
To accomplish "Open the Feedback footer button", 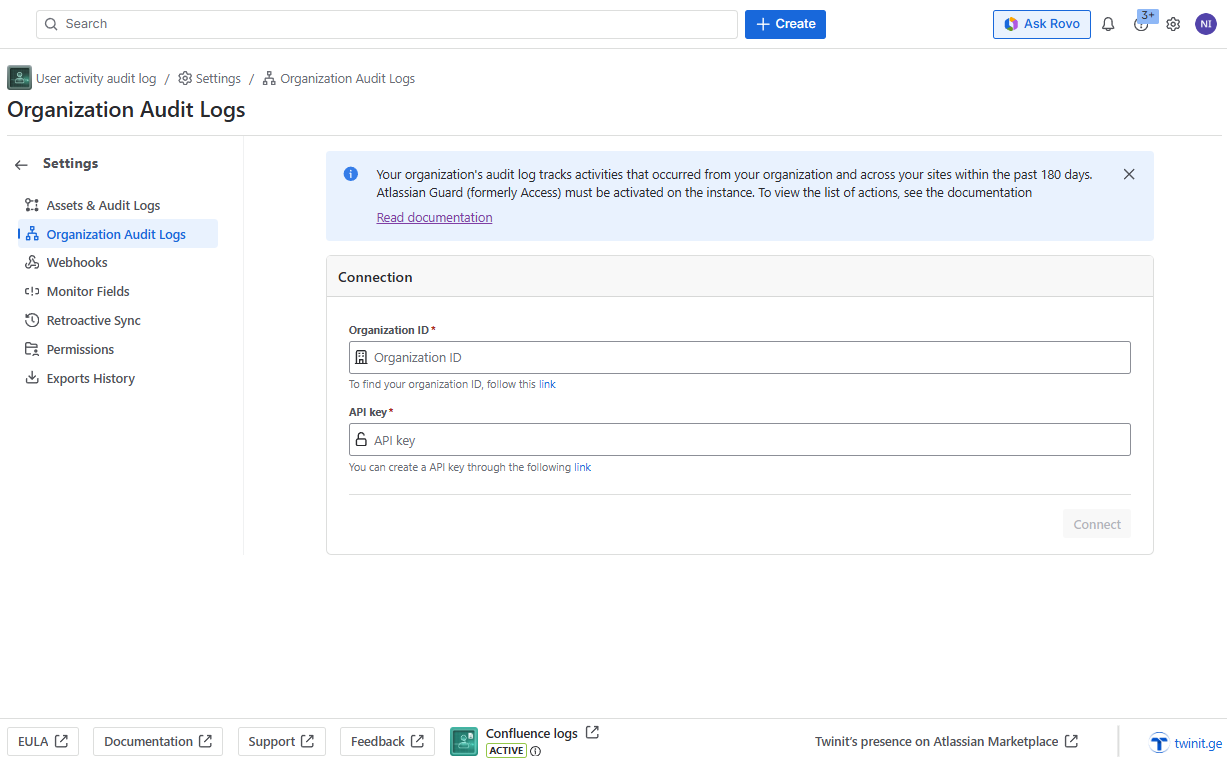I will 388,741.
